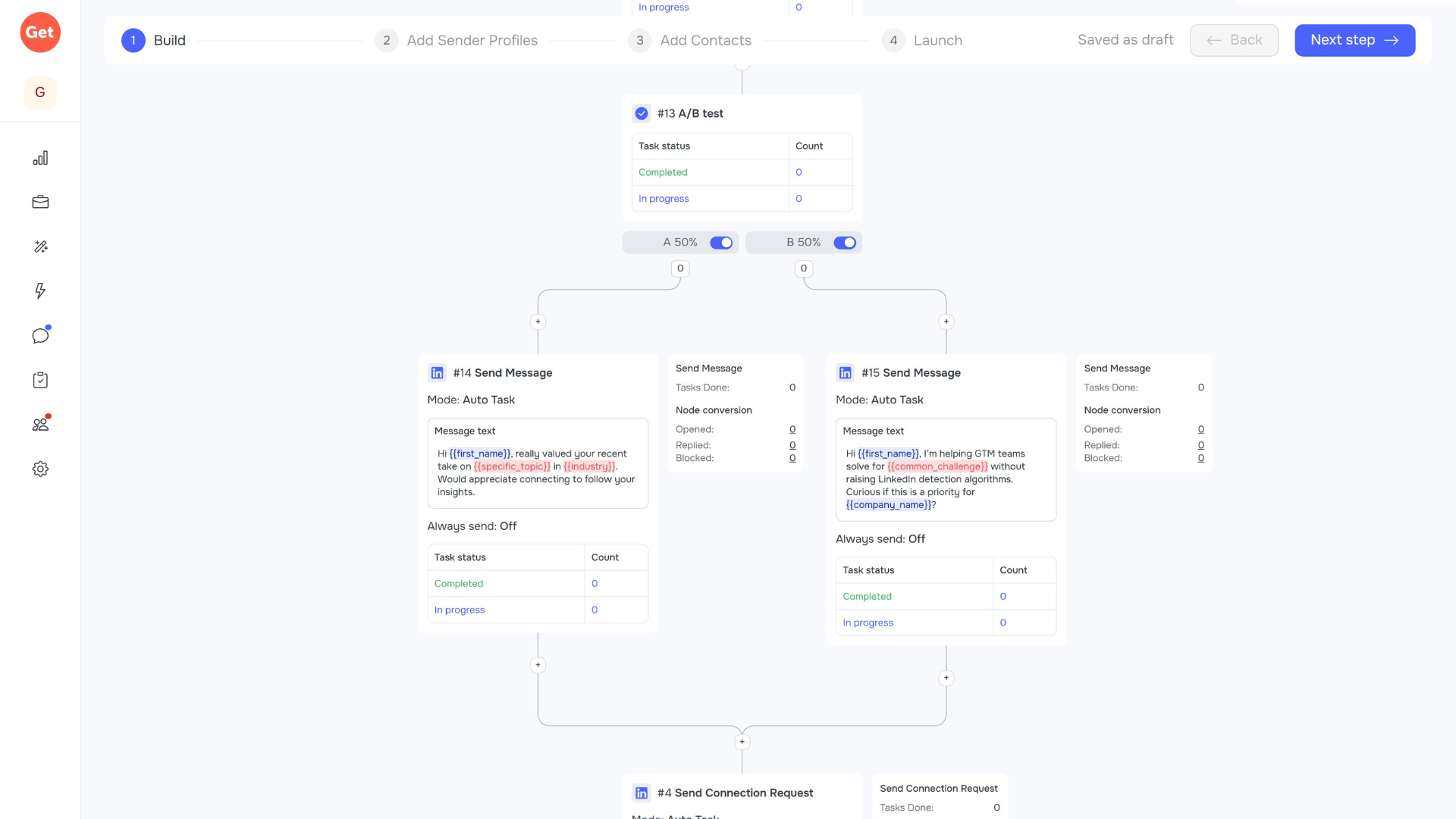Click the Back button

pyautogui.click(x=1234, y=40)
